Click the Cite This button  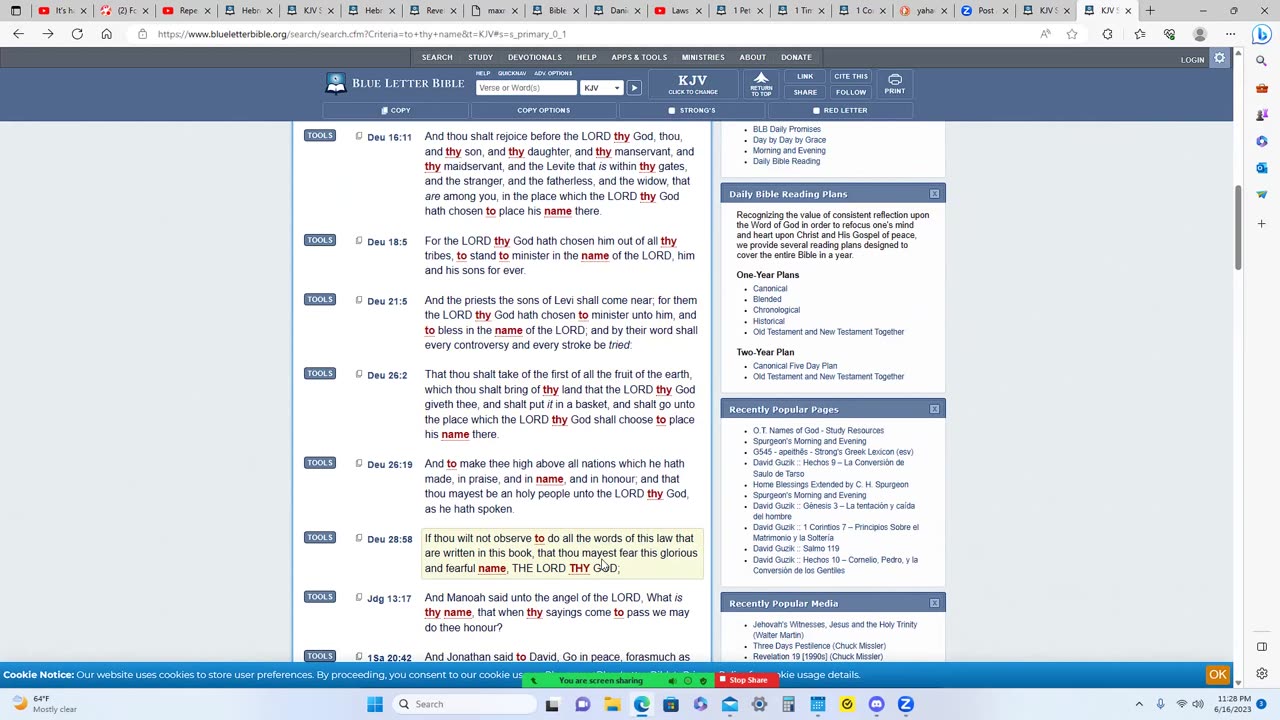coord(851,76)
